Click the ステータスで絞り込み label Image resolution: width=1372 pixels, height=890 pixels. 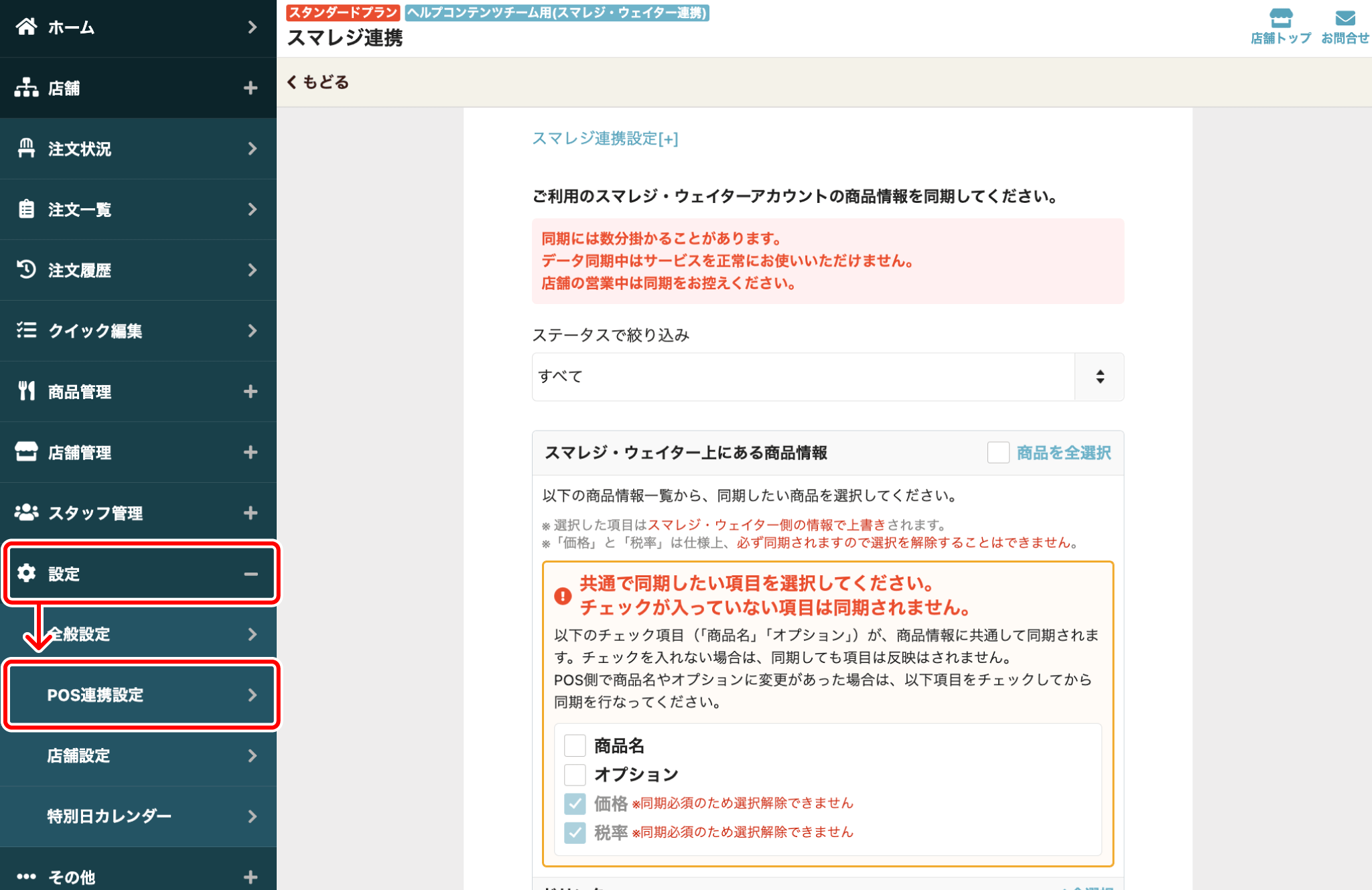point(610,335)
